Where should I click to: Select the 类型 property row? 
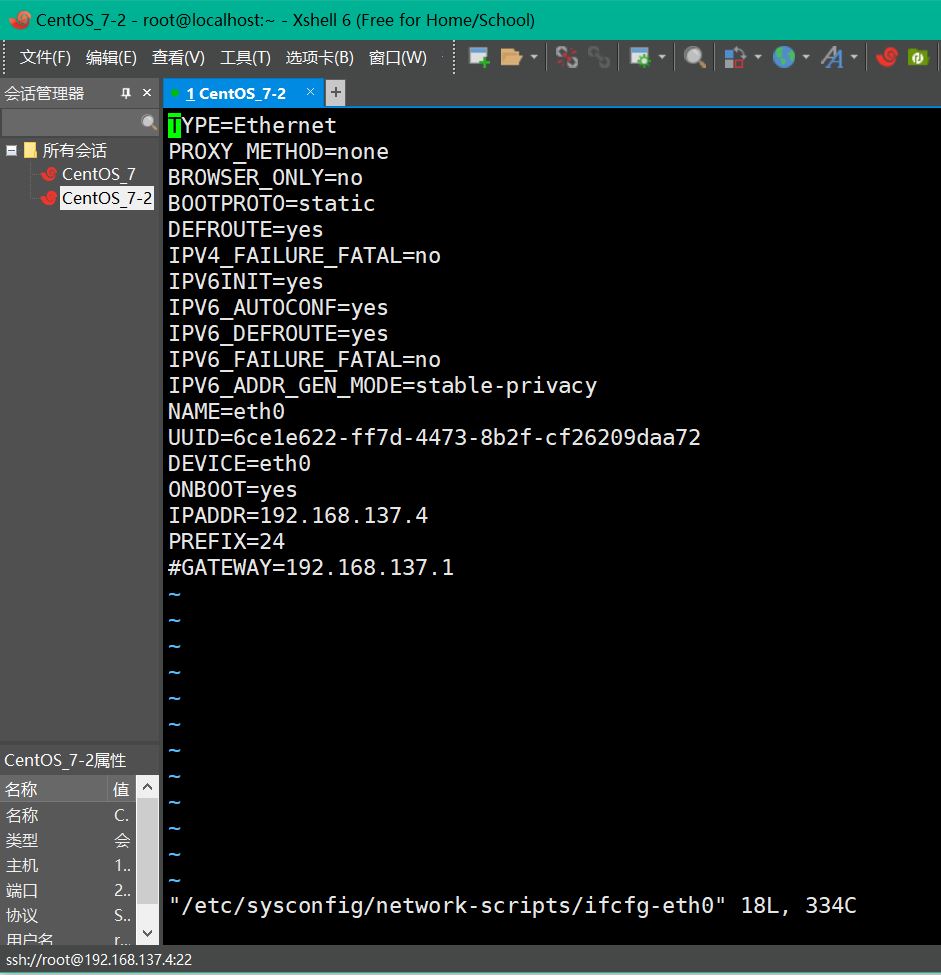point(67,840)
